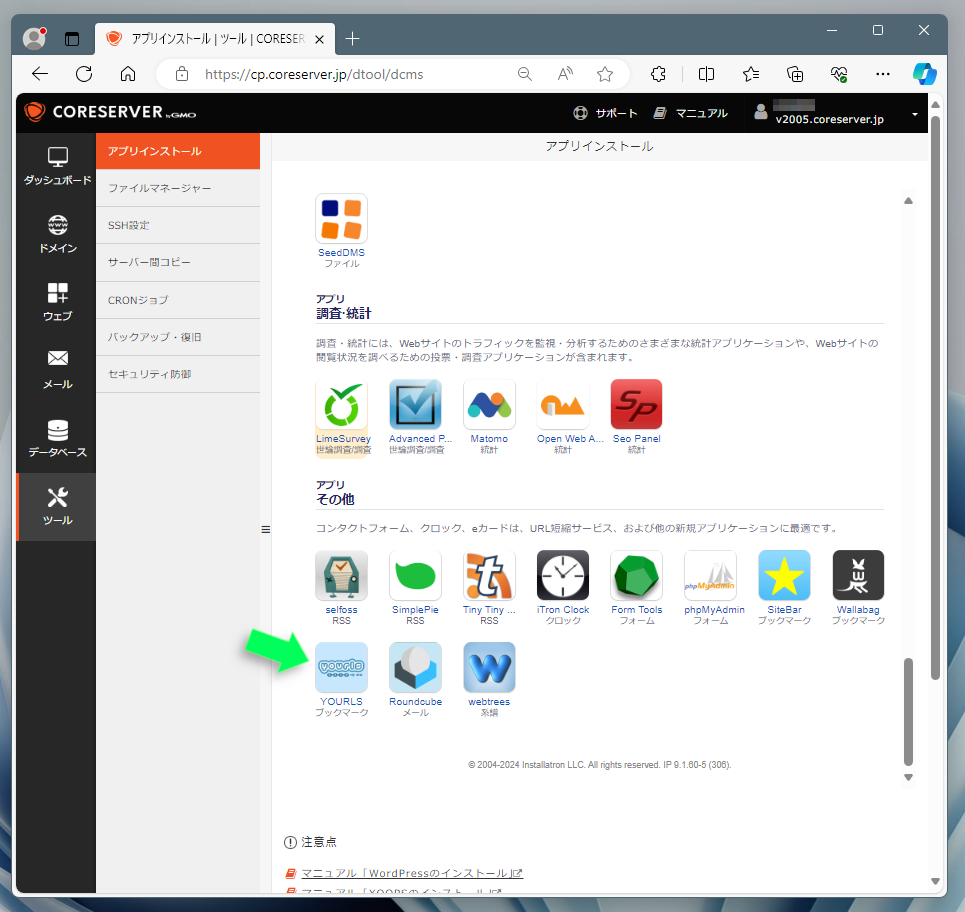Viewport: 965px width, 912px height.
Task: Open the YOURLS bookmark app
Action: (x=341, y=668)
